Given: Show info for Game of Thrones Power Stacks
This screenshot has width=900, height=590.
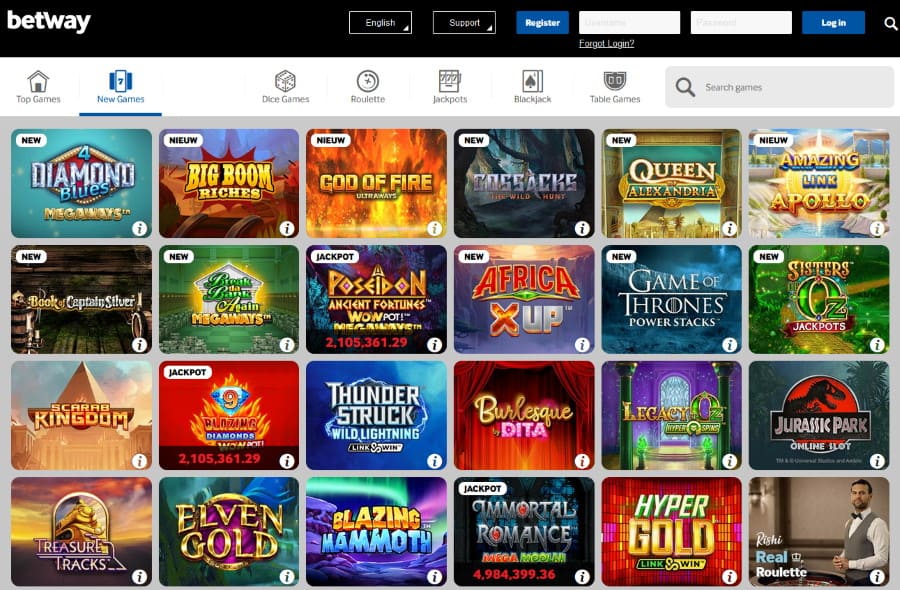Looking at the screenshot, I should [x=730, y=344].
